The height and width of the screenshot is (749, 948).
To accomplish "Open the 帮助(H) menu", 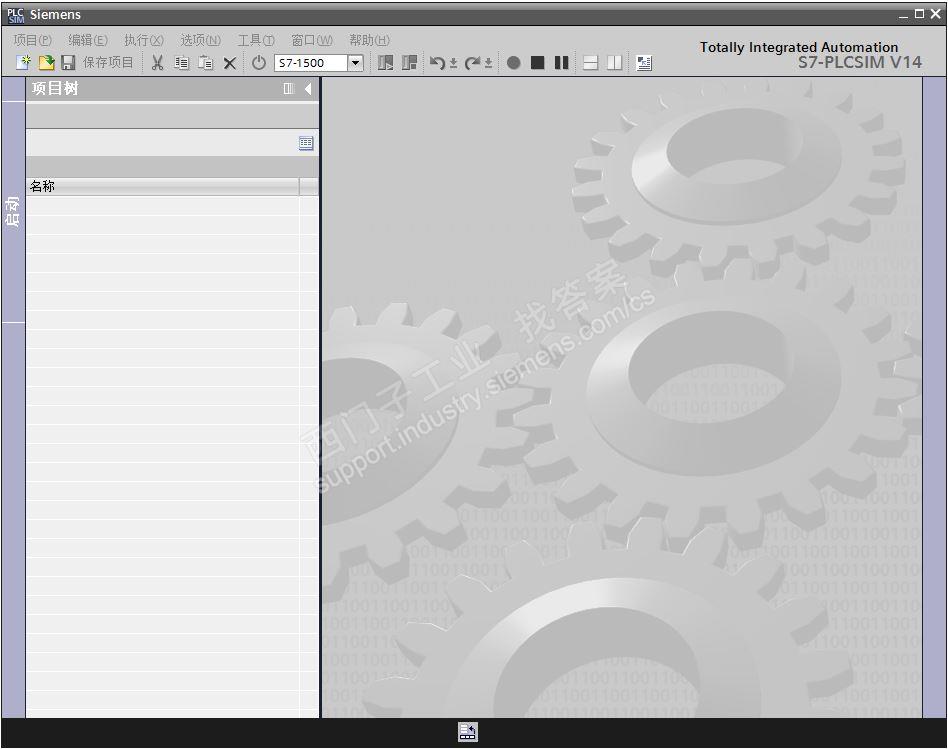I will 369,40.
